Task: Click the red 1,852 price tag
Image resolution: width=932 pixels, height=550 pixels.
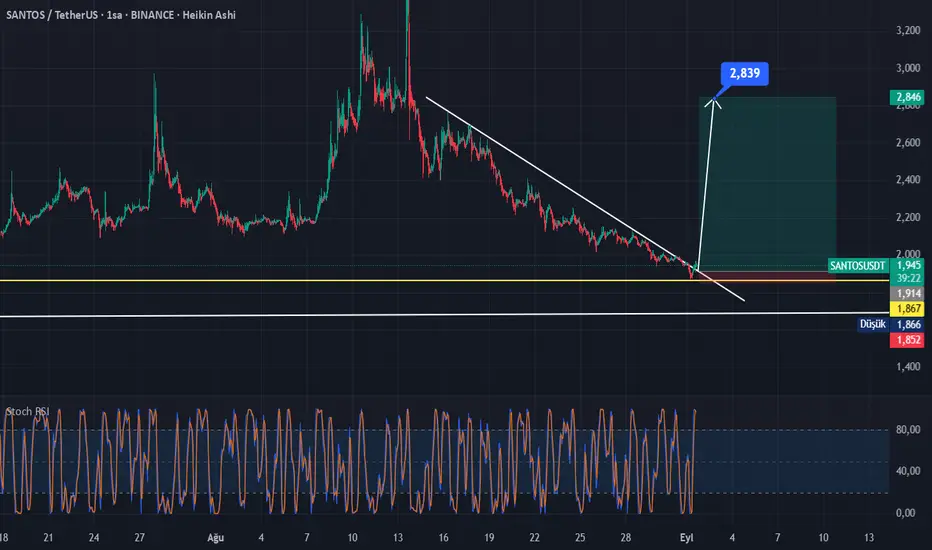Action: [x=907, y=340]
